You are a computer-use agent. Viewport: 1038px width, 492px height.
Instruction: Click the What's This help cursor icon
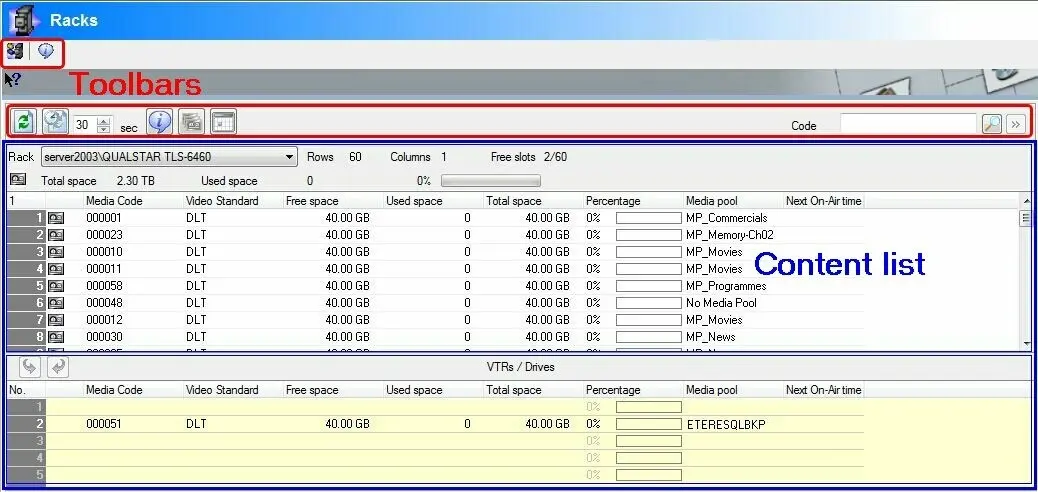[x=12, y=80]
